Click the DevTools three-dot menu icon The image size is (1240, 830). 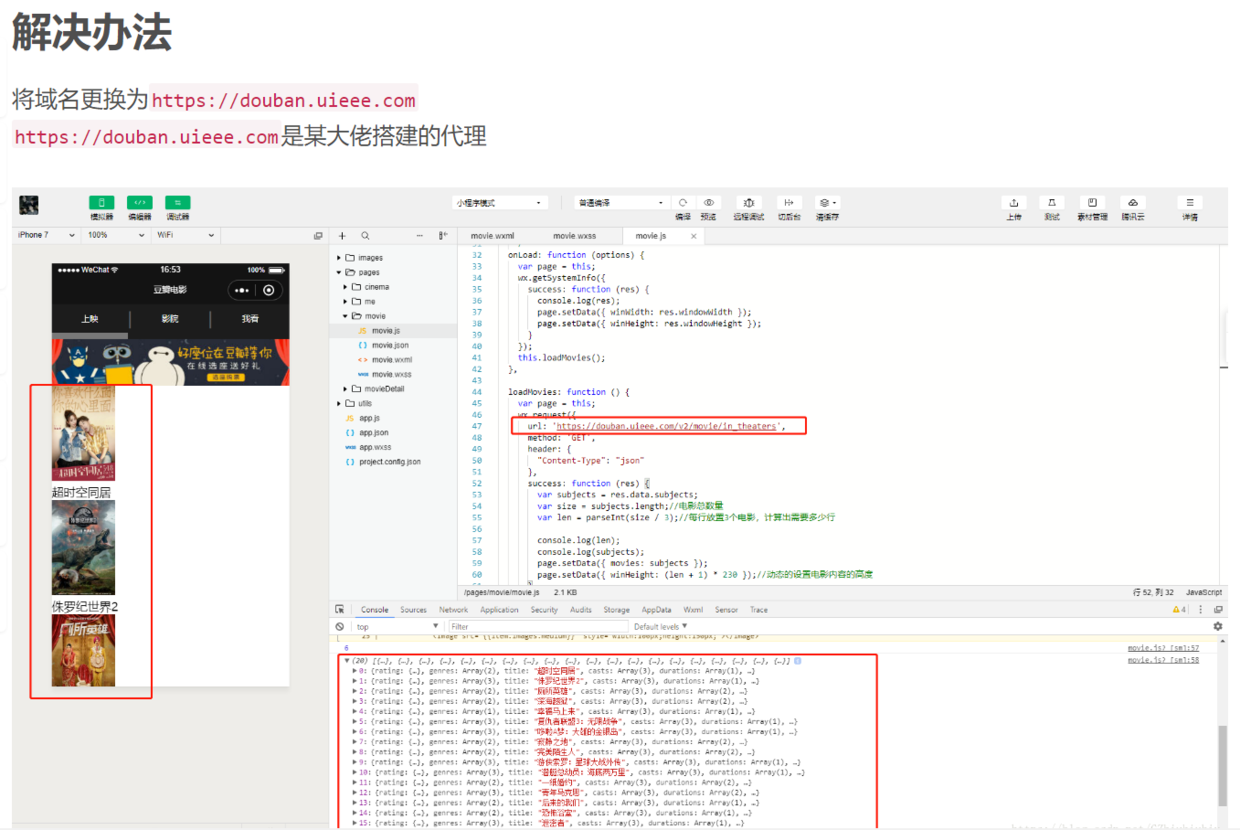pyautogui.click(x=1200, y=609)
